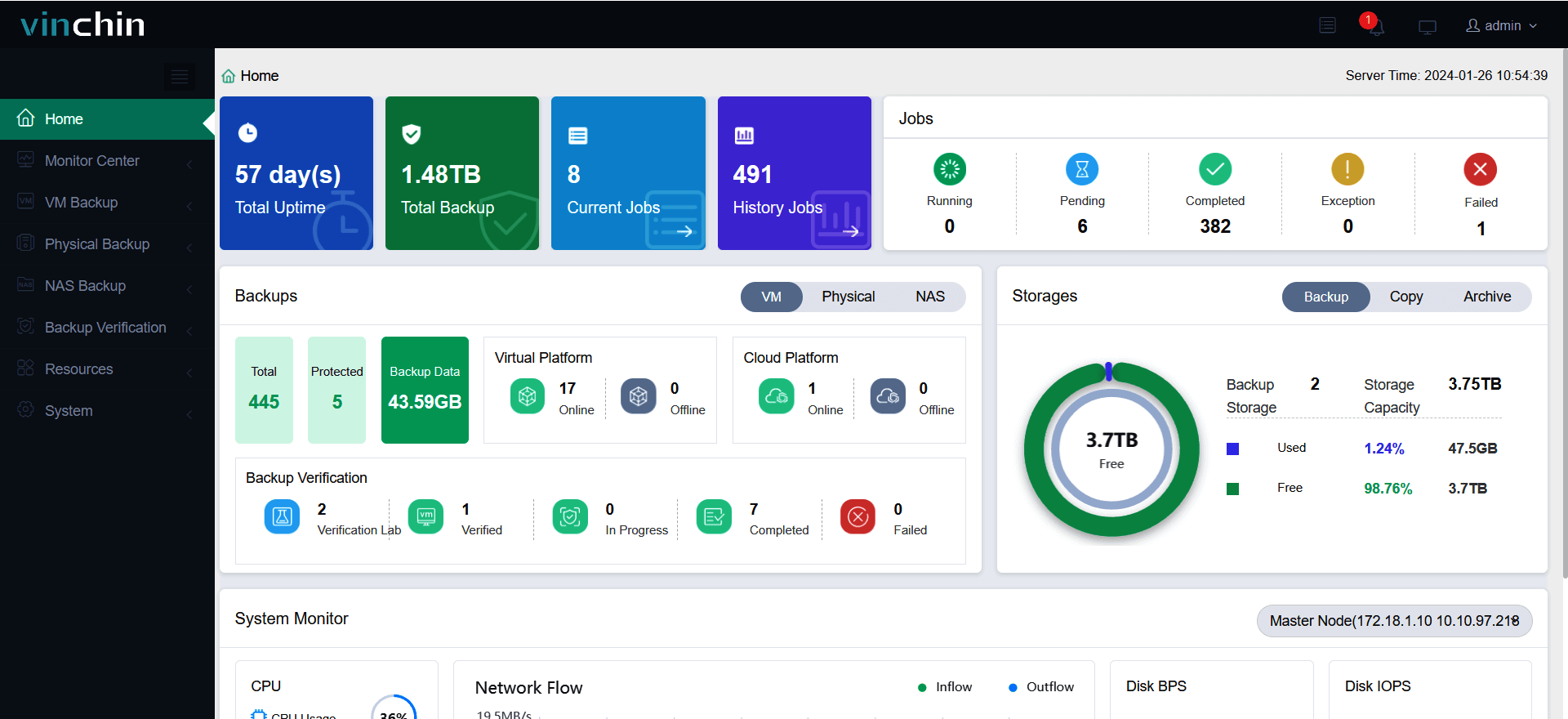Click the Virtual Platform Online icon

tap(528, 396)
